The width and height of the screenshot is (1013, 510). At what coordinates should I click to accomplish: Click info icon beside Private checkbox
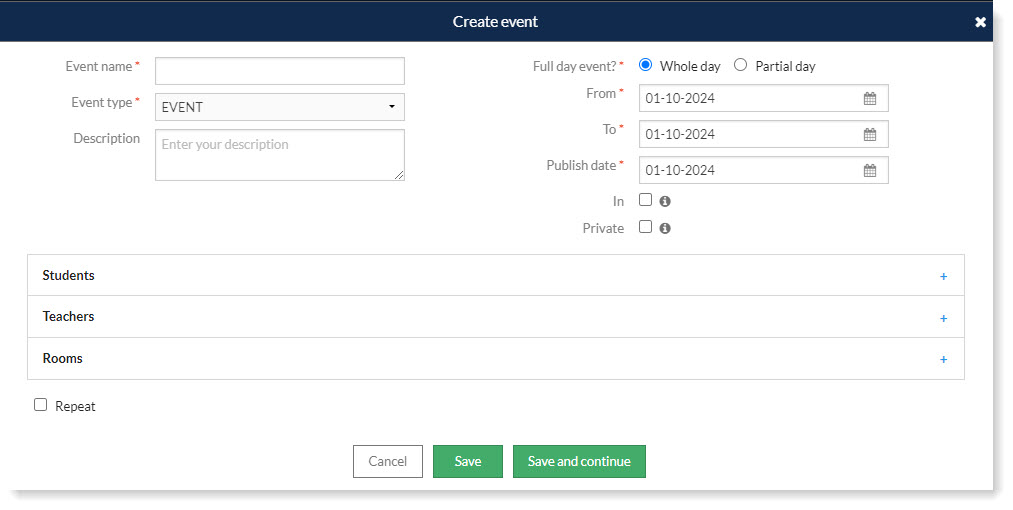point(665,228)
